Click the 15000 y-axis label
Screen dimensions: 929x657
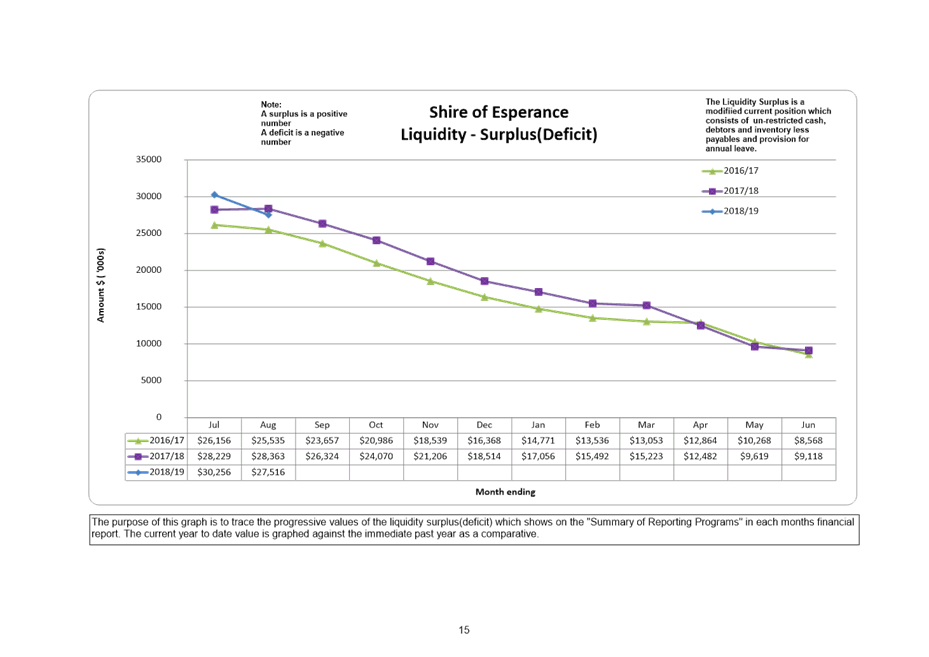point(149,306)
